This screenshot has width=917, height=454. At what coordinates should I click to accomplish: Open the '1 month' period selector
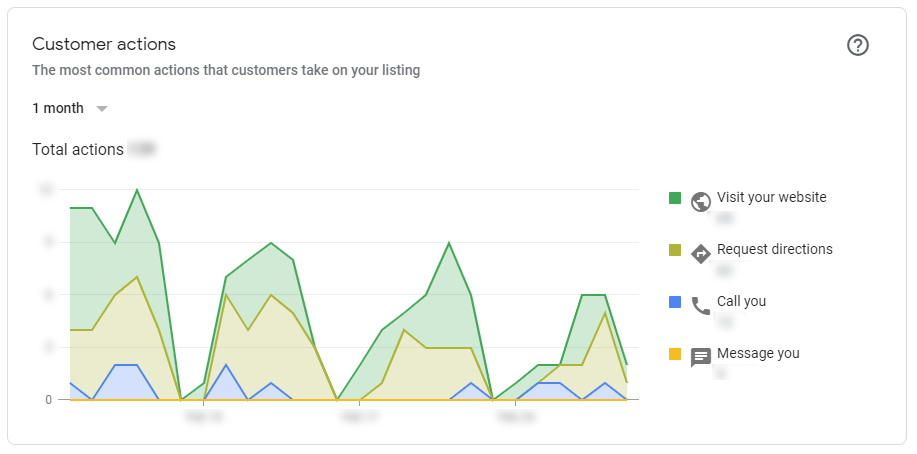[58, 108]
